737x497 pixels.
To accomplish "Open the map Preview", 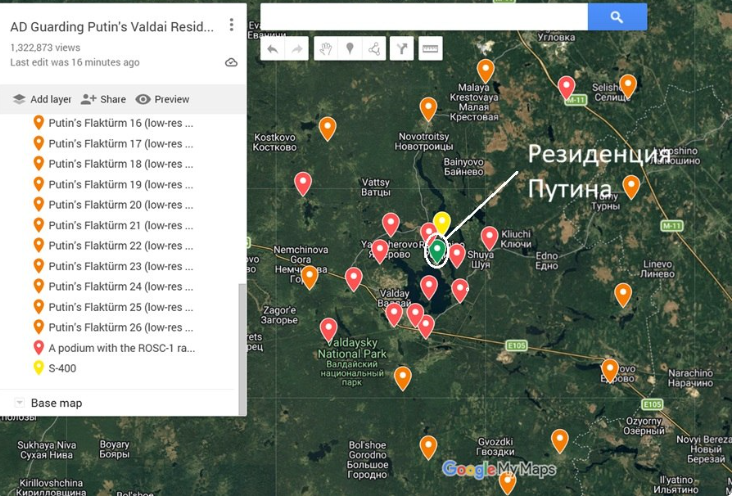I will pyautogui.click(x=163, y=99).
